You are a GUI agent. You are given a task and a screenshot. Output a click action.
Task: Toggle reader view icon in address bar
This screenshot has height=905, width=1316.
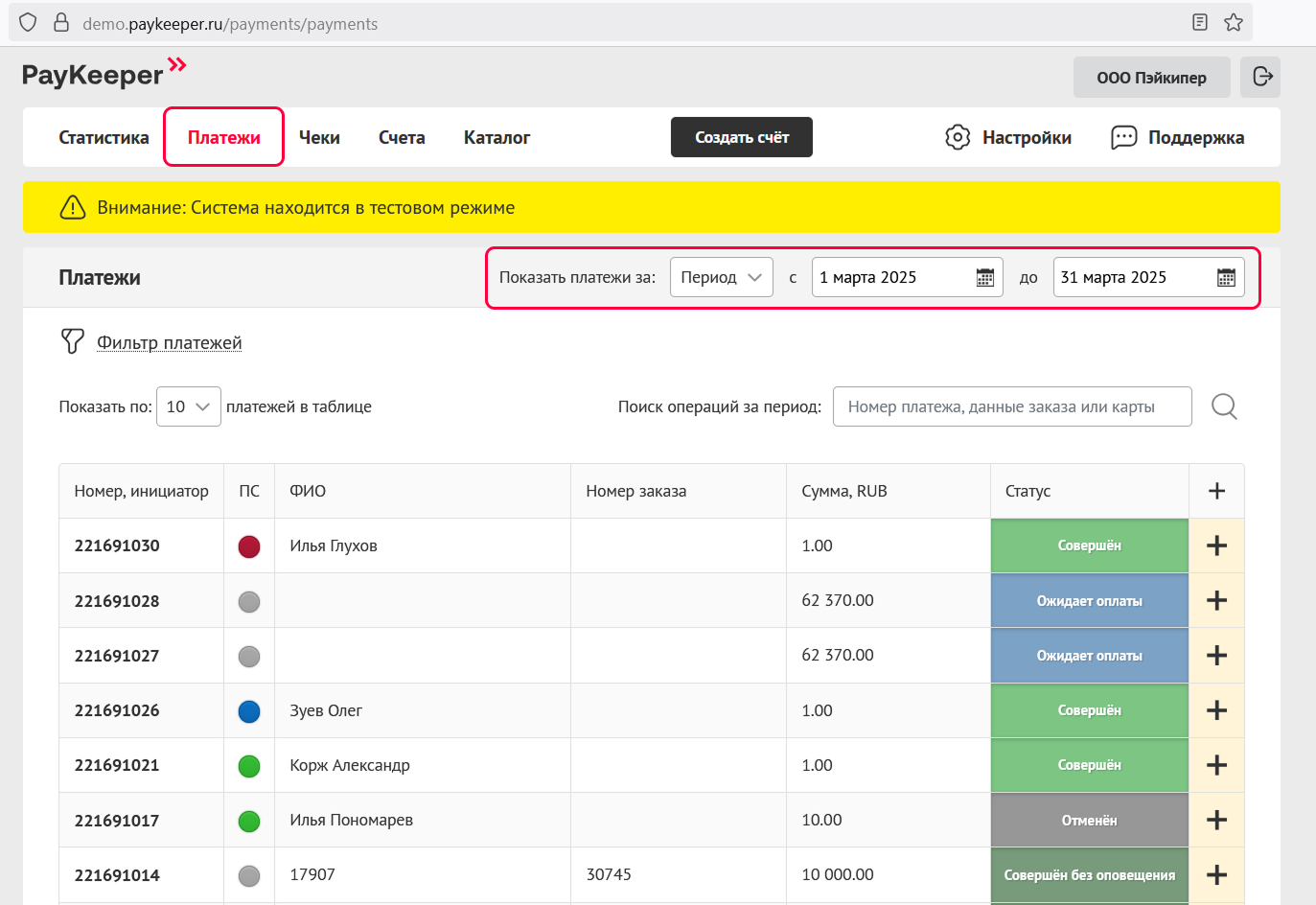coord(1200,22)
